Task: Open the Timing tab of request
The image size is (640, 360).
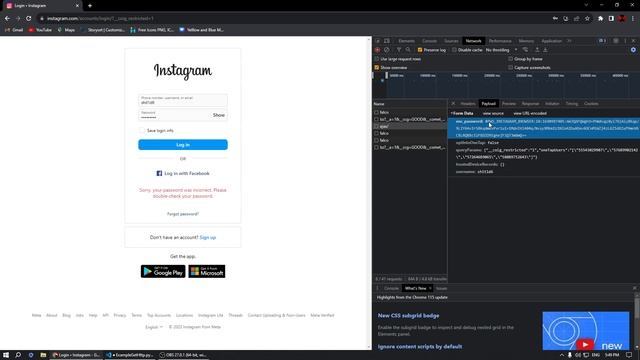Action: click(x=572, y=104)
